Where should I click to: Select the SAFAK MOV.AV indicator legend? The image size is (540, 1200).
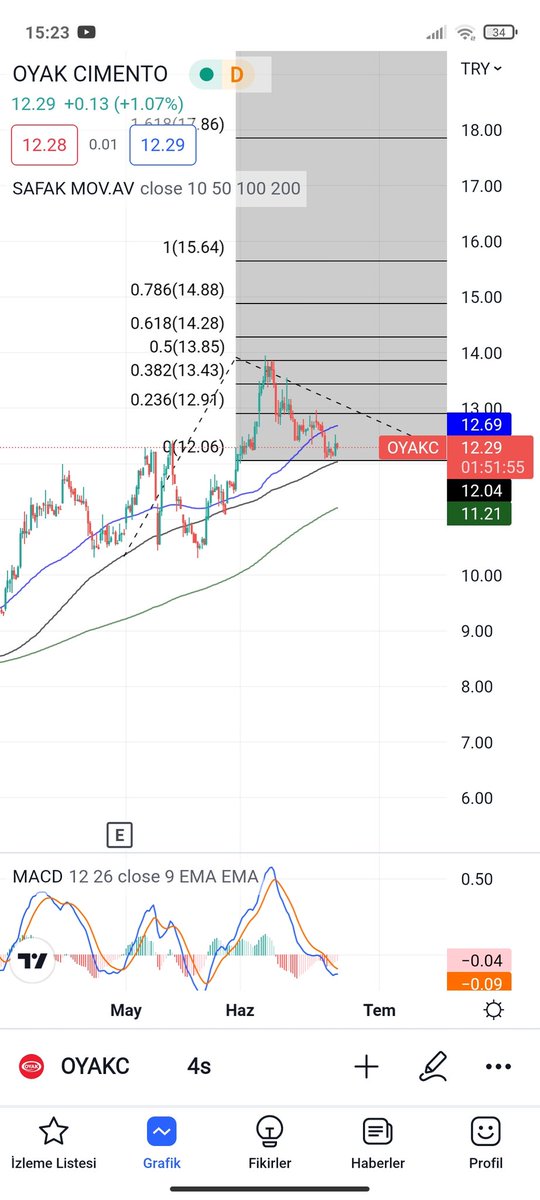point(156,188)
